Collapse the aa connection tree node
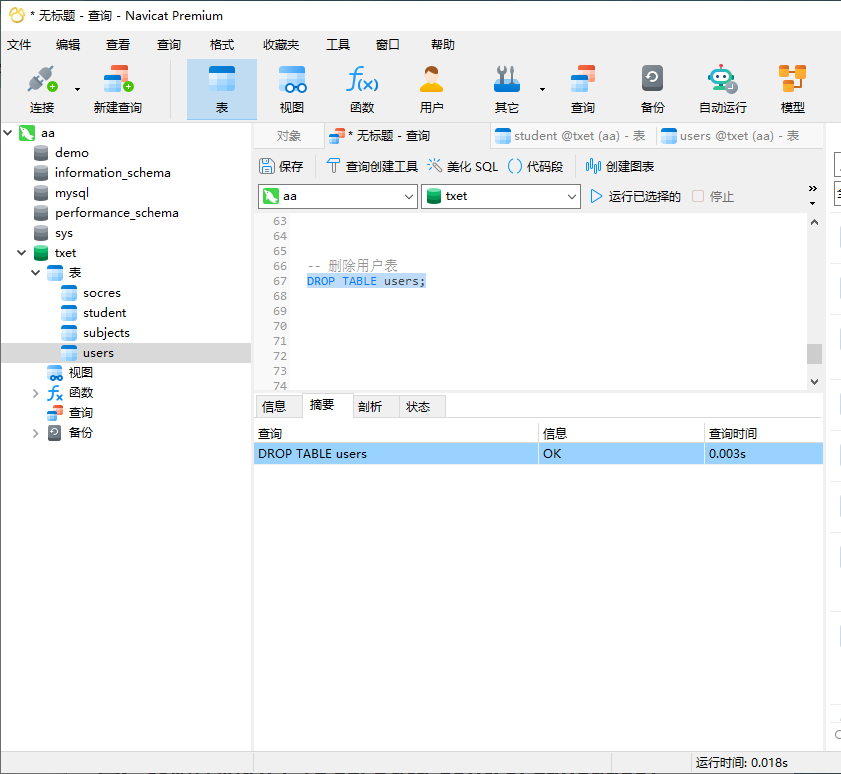This screenshot has width=841, height=774. click(x=8, y=132)
